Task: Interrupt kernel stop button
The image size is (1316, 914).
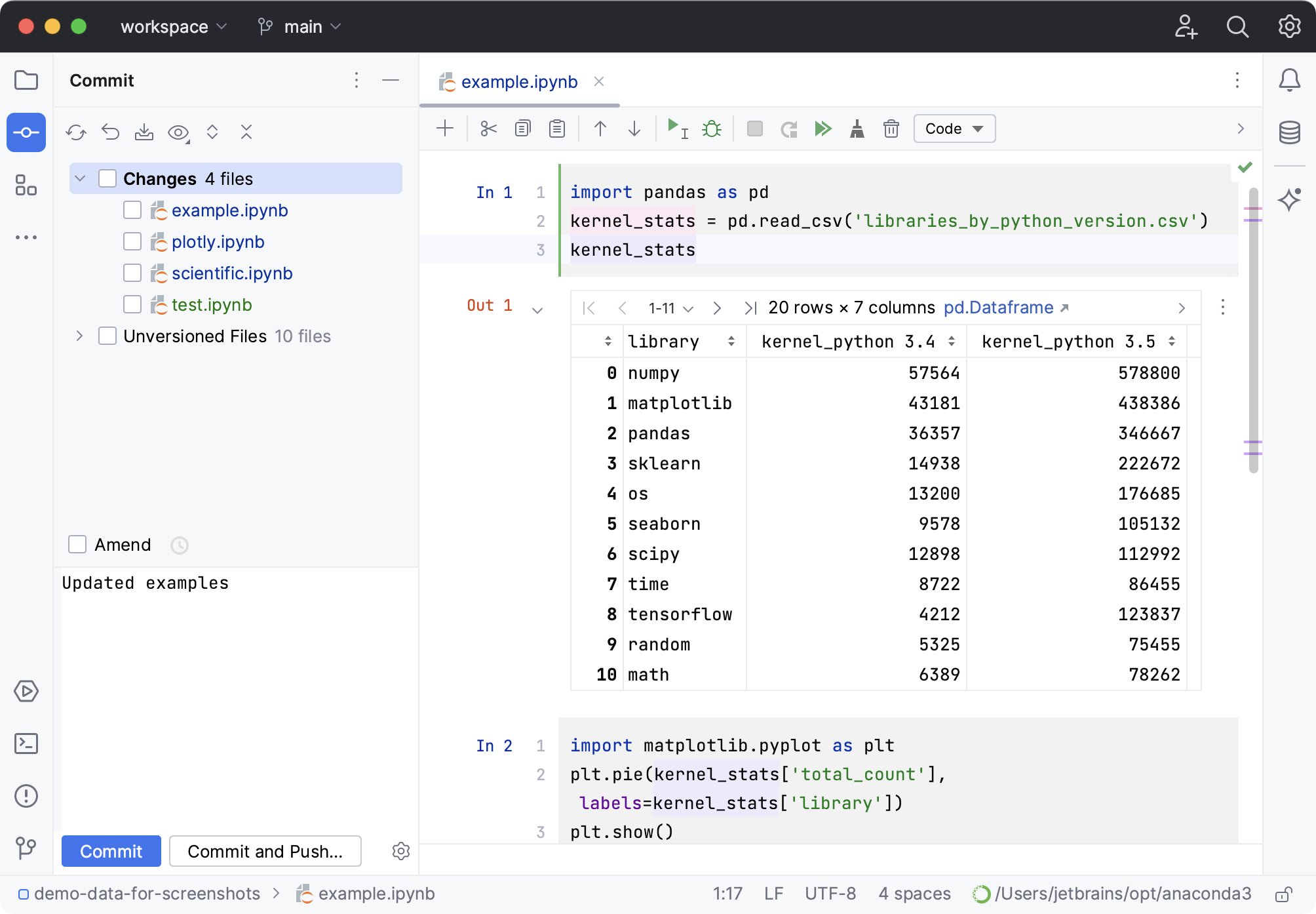Action: (x=755, y=129)
